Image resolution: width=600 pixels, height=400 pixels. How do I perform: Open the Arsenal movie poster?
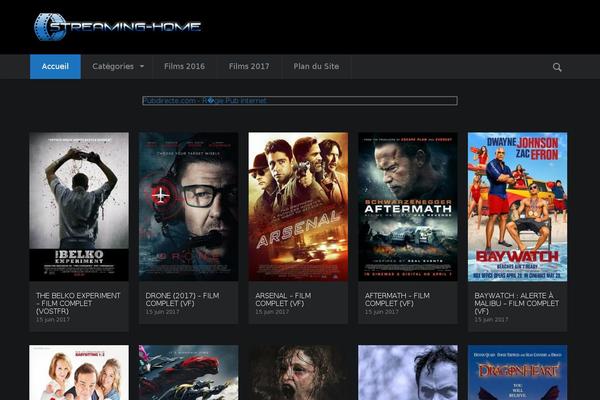(x=298, y=207)
